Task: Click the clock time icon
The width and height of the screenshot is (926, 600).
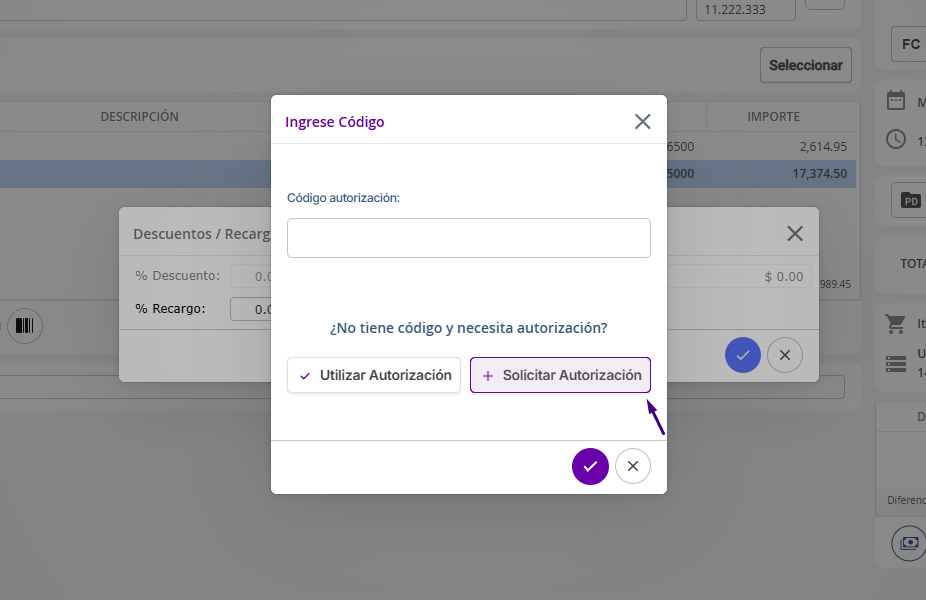Action: 896,140
